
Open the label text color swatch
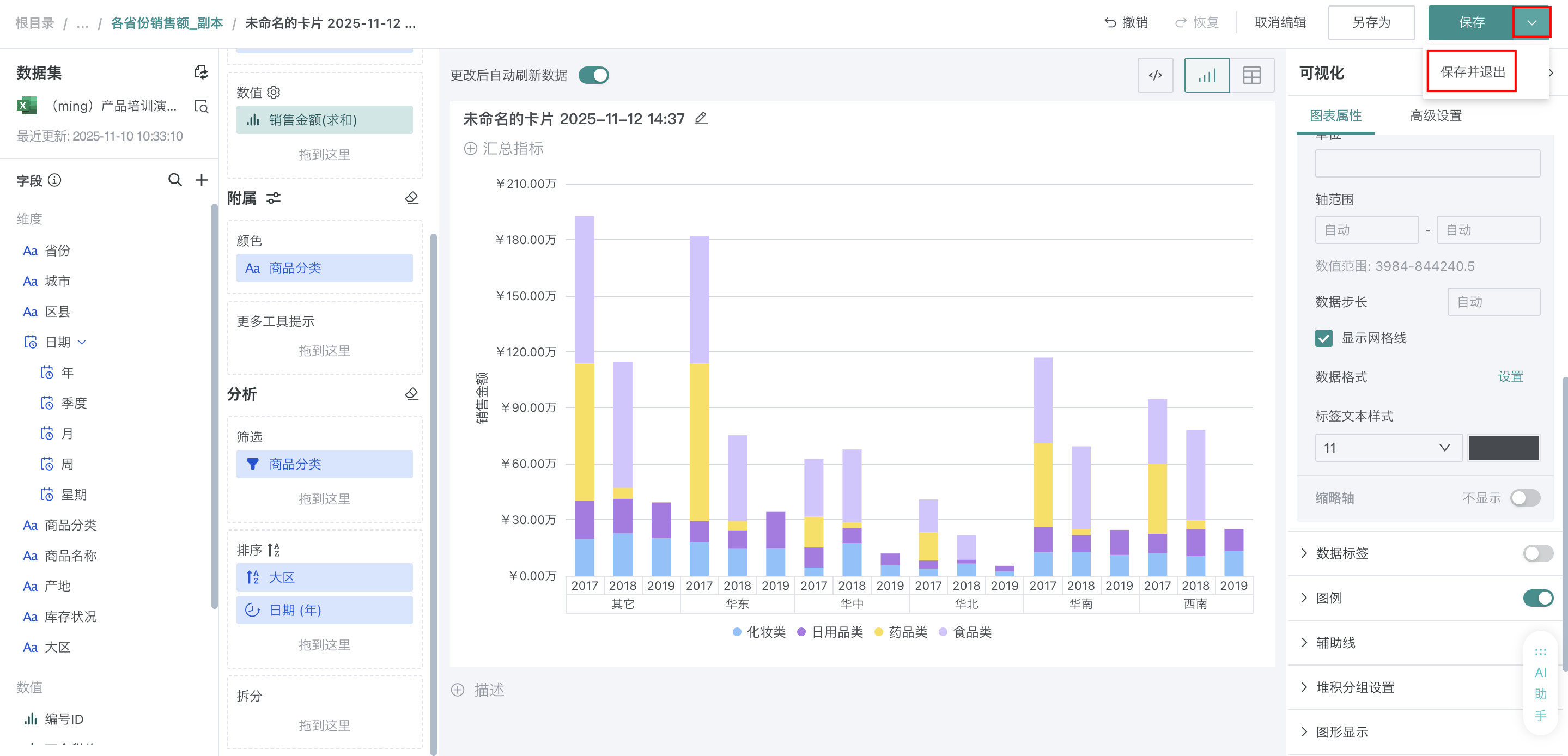click(x=1503, y=448)
